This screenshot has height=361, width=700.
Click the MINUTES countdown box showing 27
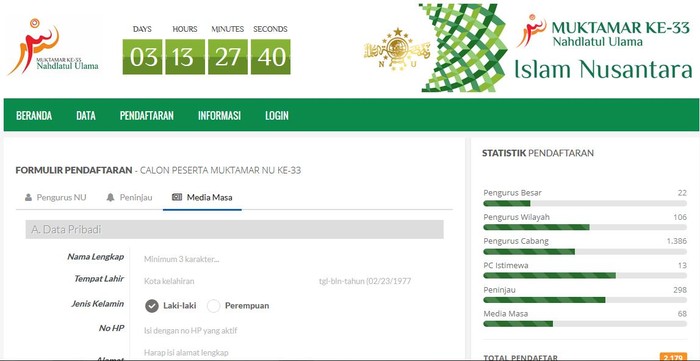228,57
